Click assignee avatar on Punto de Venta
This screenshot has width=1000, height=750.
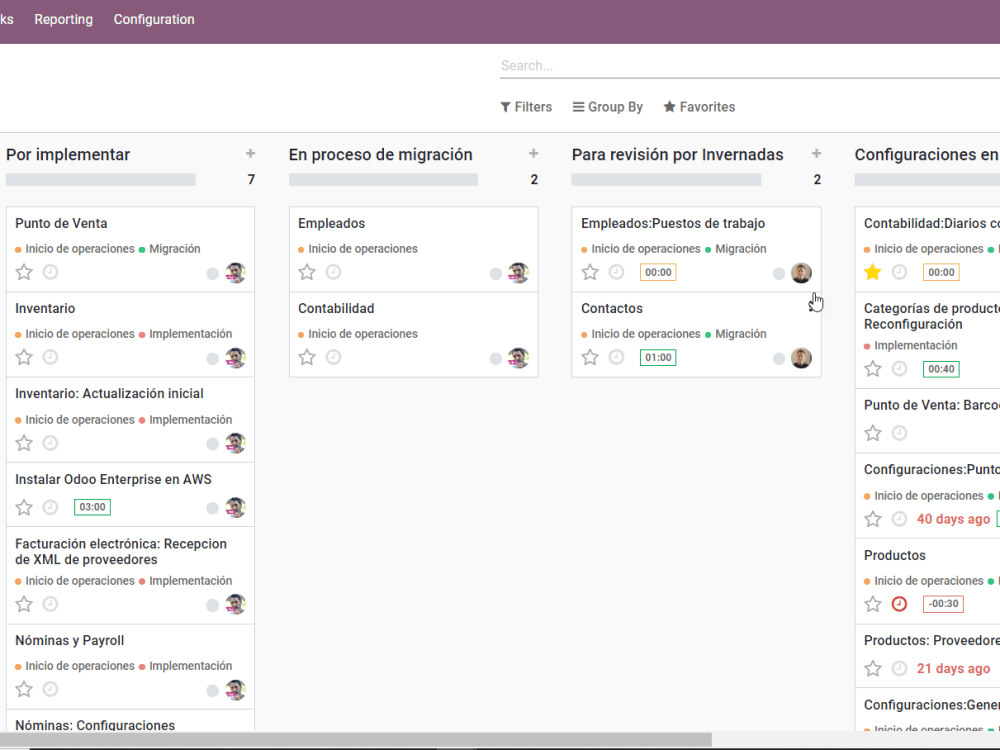point(235,273)
